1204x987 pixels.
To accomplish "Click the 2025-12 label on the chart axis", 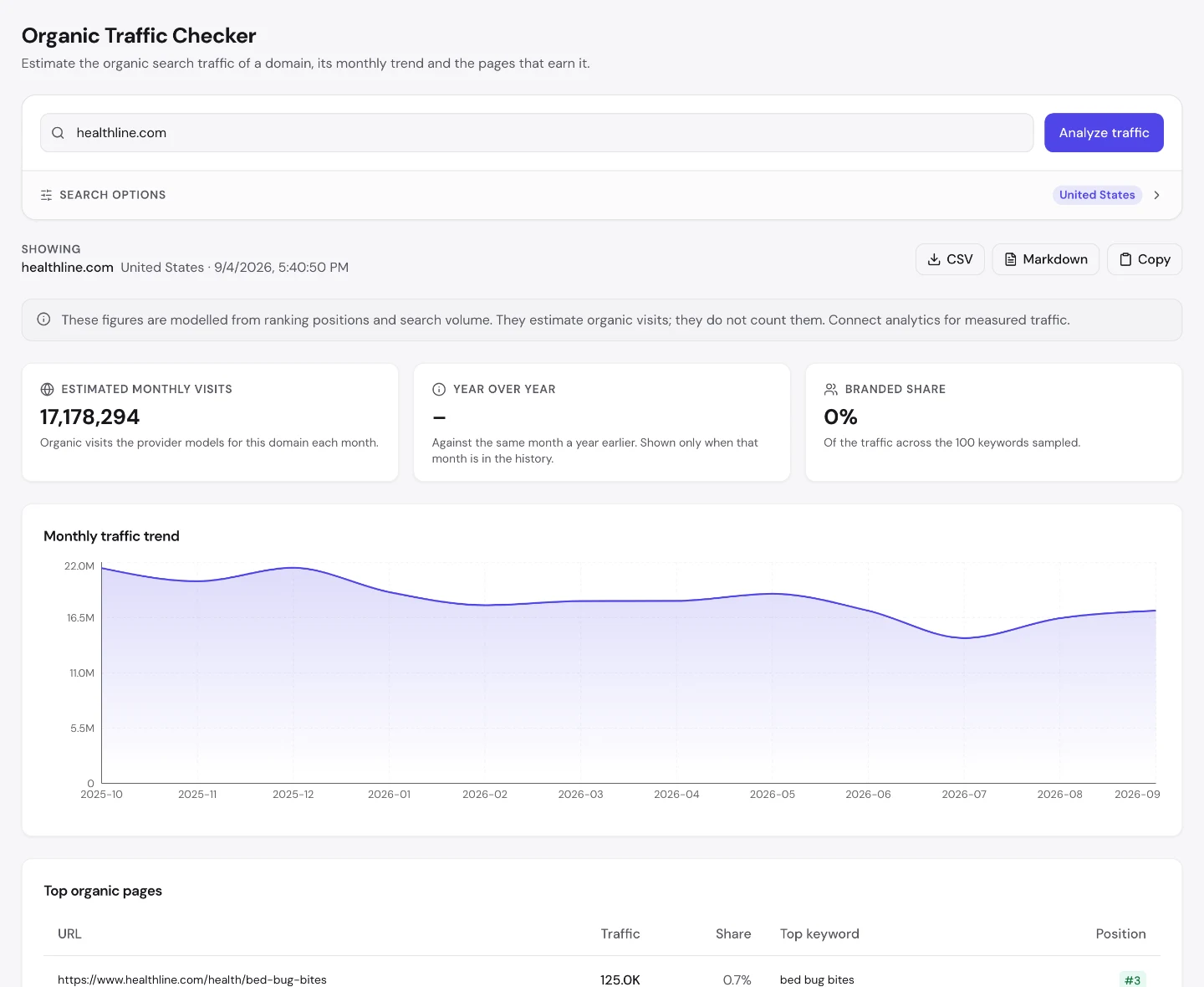I will pyautogui.click(x=293, y=795).
